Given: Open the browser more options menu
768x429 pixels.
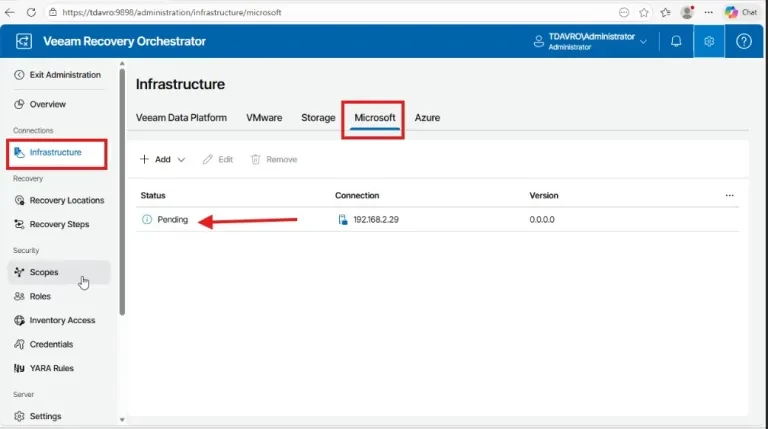Looking at the screenshot, I should click(709, 13).
